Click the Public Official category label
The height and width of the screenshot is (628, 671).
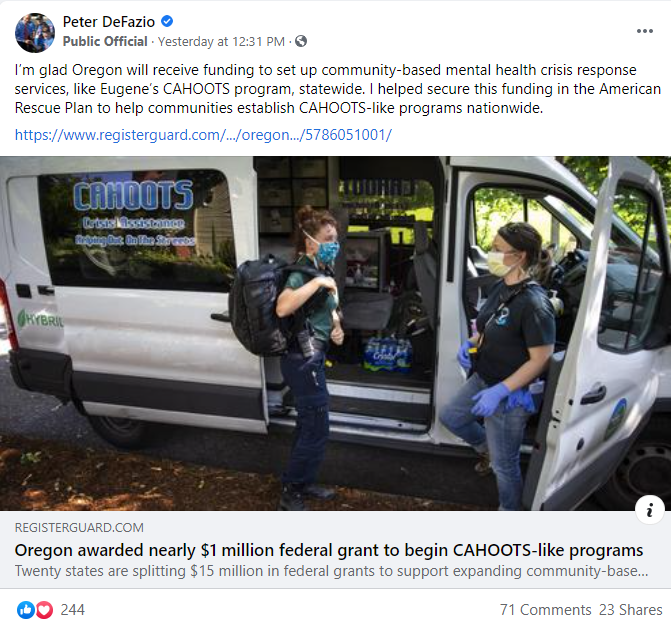105,41
